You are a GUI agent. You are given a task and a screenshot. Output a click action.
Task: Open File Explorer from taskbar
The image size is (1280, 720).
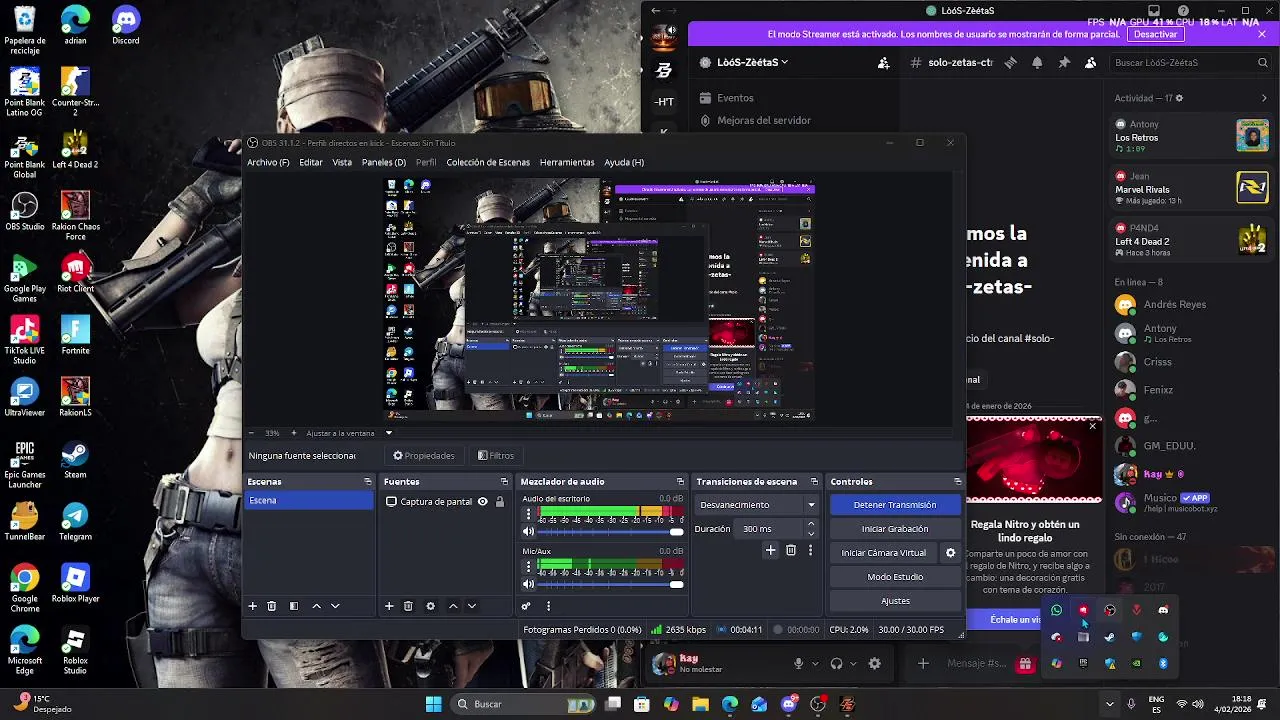pyautogui.click(x=700, y=704)
